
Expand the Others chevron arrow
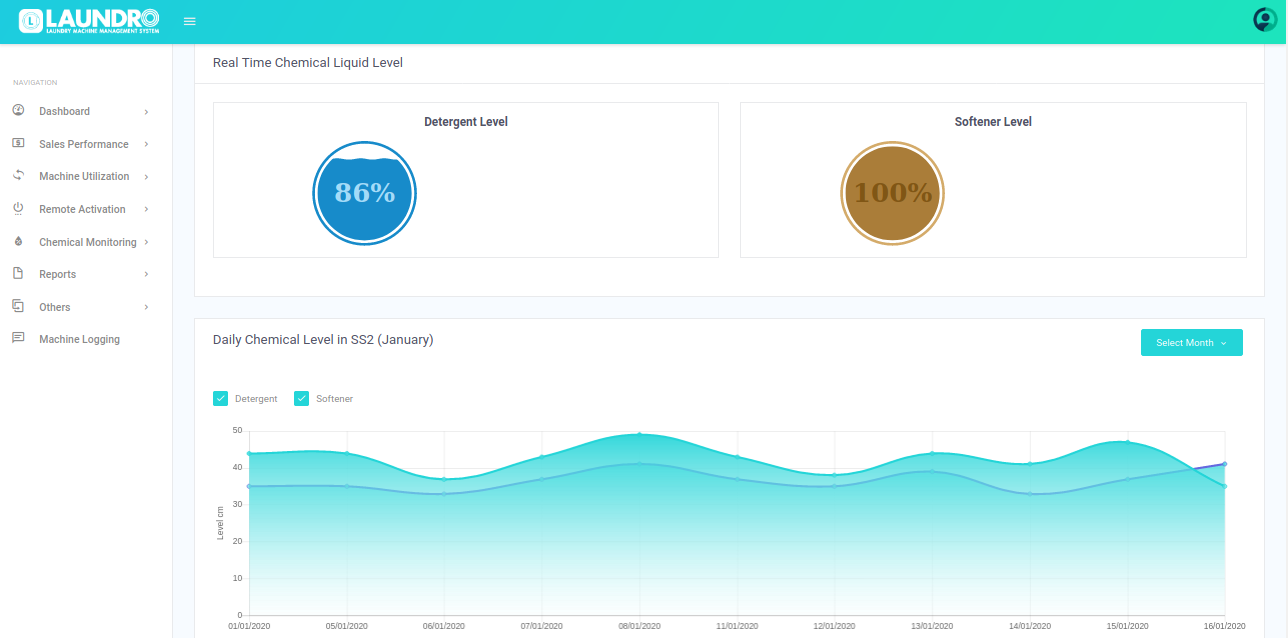click(x=146, y=307)
